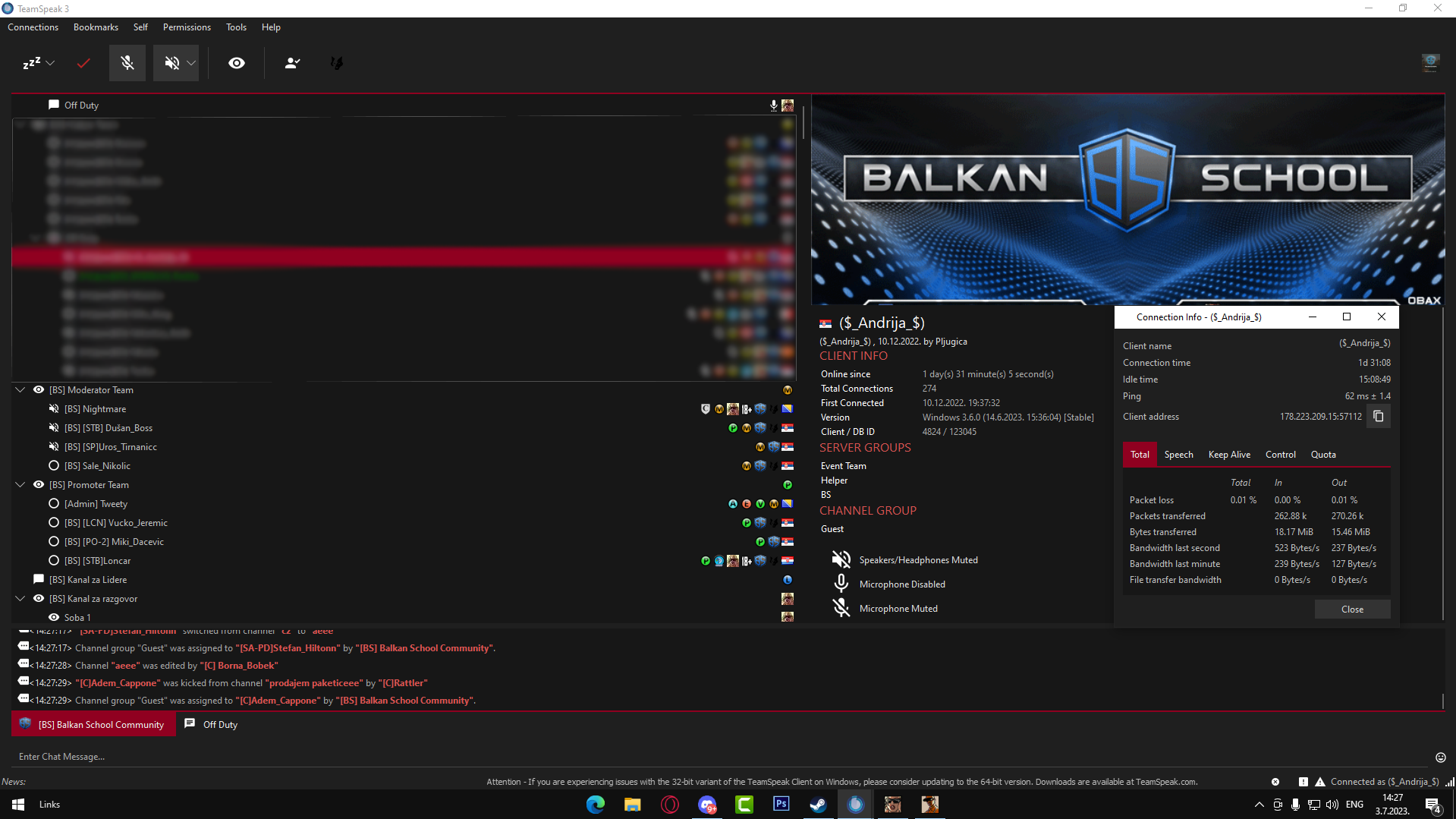This screenshot has width=1456, height=819.
Task: Click the M badge on [BS] Moderator Team row
Action: coord(788,390)
